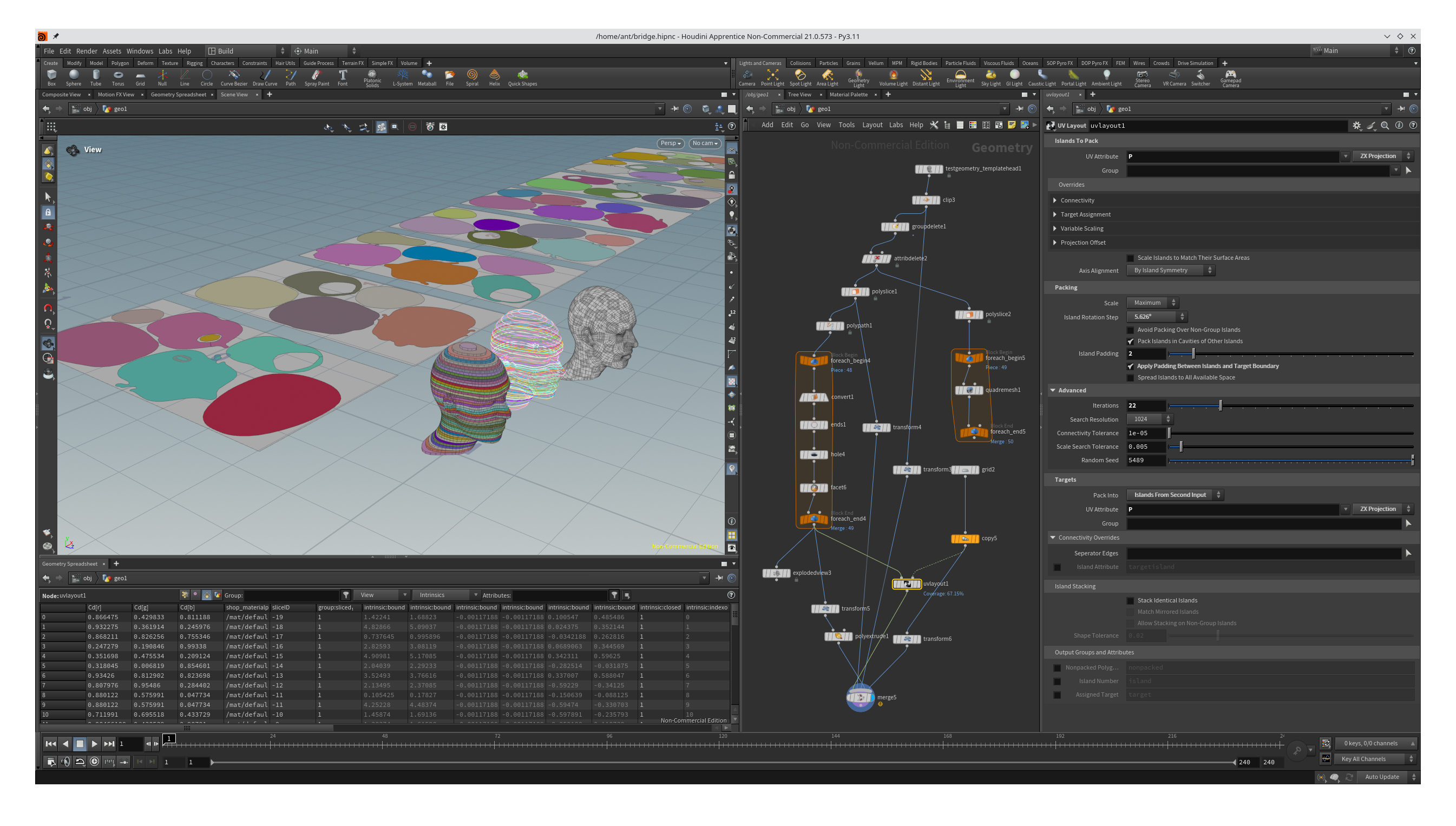Screen dimensions: 1456x826
Task: Open the Render menu
Action: pyautogui.click(x=86, y=51)
